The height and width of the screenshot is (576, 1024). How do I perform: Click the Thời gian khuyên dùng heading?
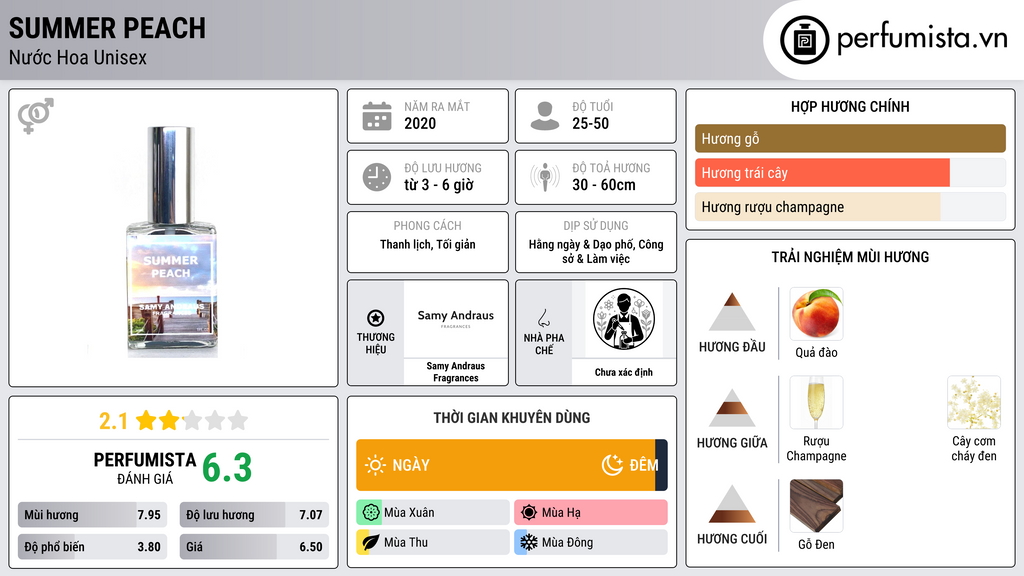512,418
